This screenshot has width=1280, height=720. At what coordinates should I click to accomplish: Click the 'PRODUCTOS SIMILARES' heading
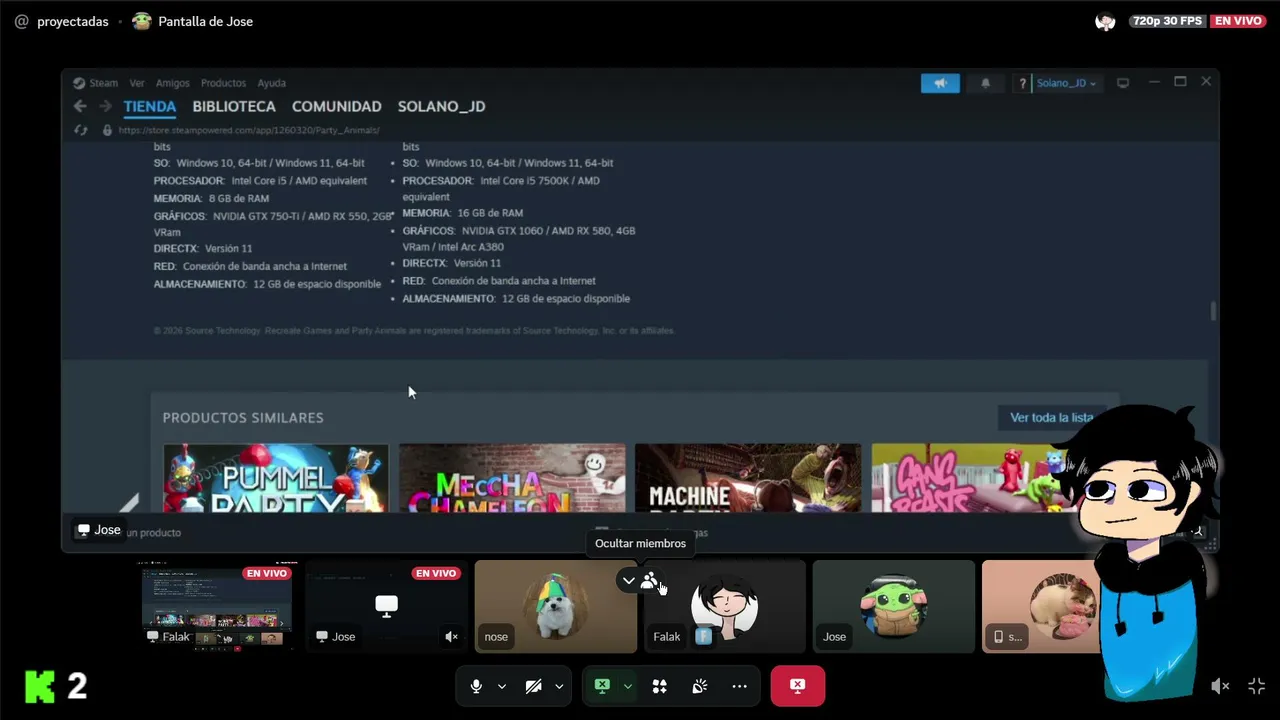click(243, 417)
